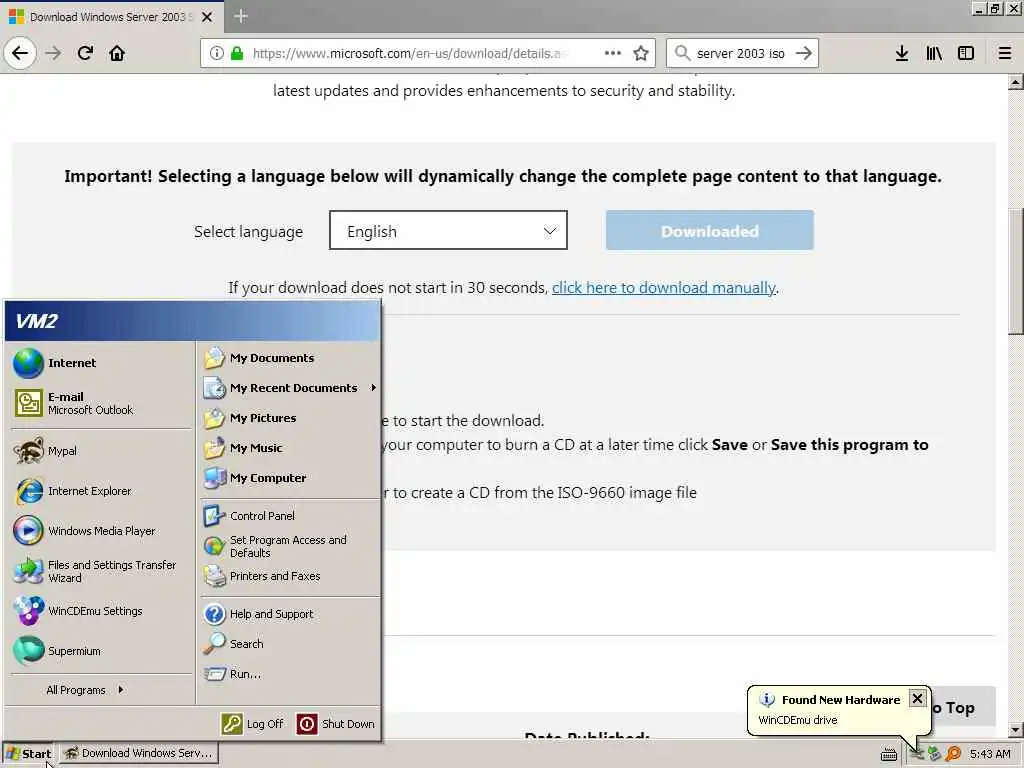Click the on-screen keyboard tray icon
The width and height of the screenshot is (1024, 768).
(888, 754)
